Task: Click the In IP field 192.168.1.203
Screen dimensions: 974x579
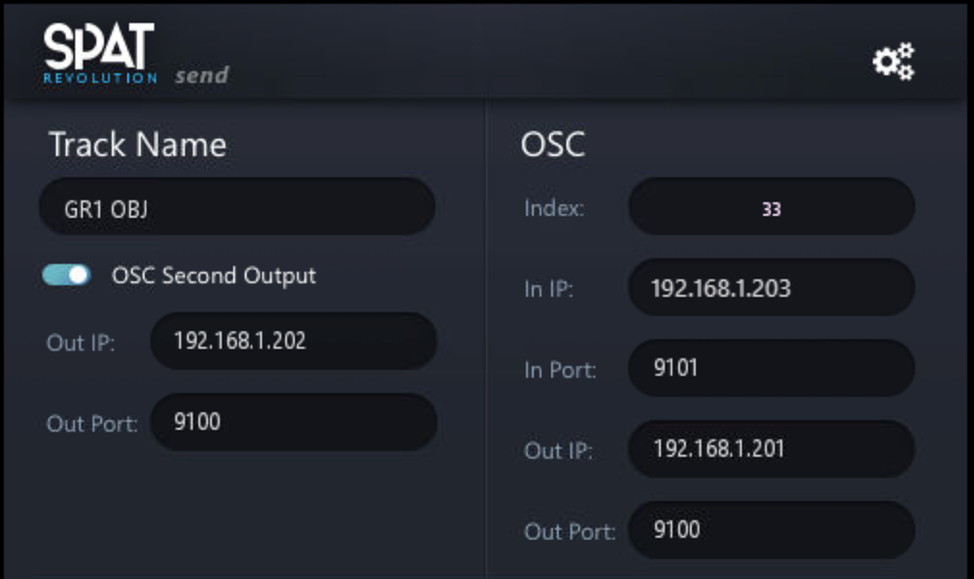Action: tap(770, 287)
